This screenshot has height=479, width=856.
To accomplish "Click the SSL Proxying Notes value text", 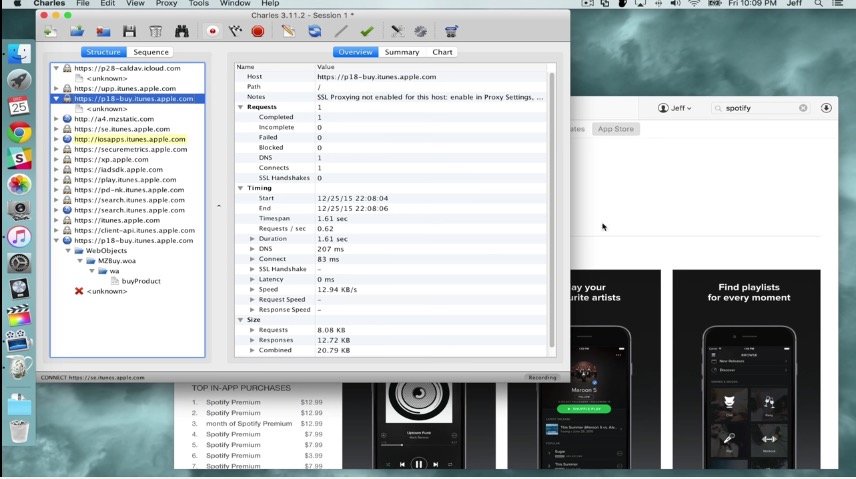I will (x=430, y=97).
